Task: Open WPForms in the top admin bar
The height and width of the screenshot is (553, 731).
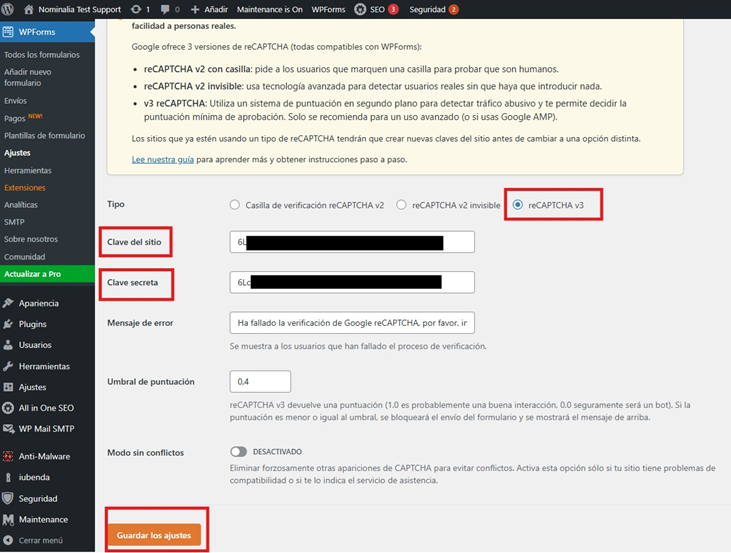Action: click(328, 9)
